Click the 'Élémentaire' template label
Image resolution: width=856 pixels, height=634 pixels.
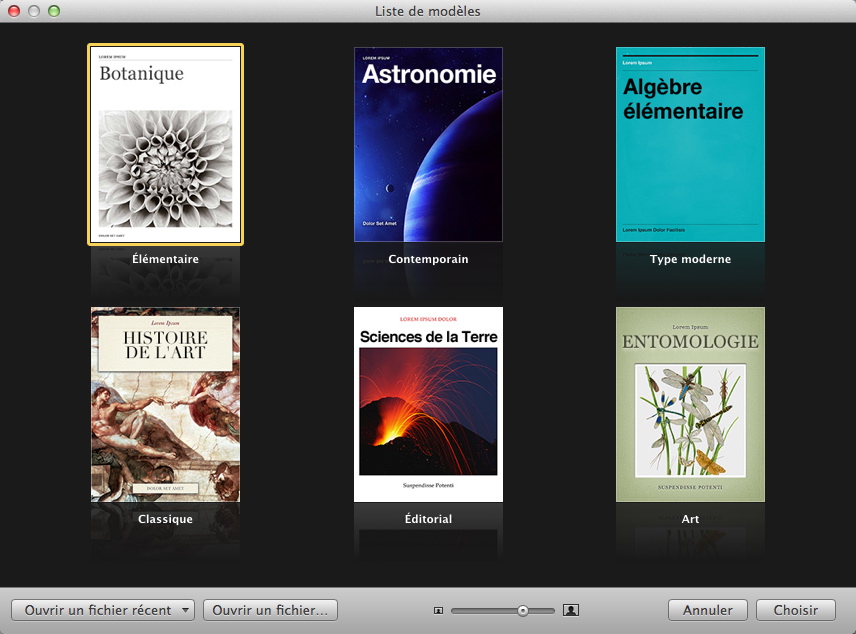click(x=165, y=259)
